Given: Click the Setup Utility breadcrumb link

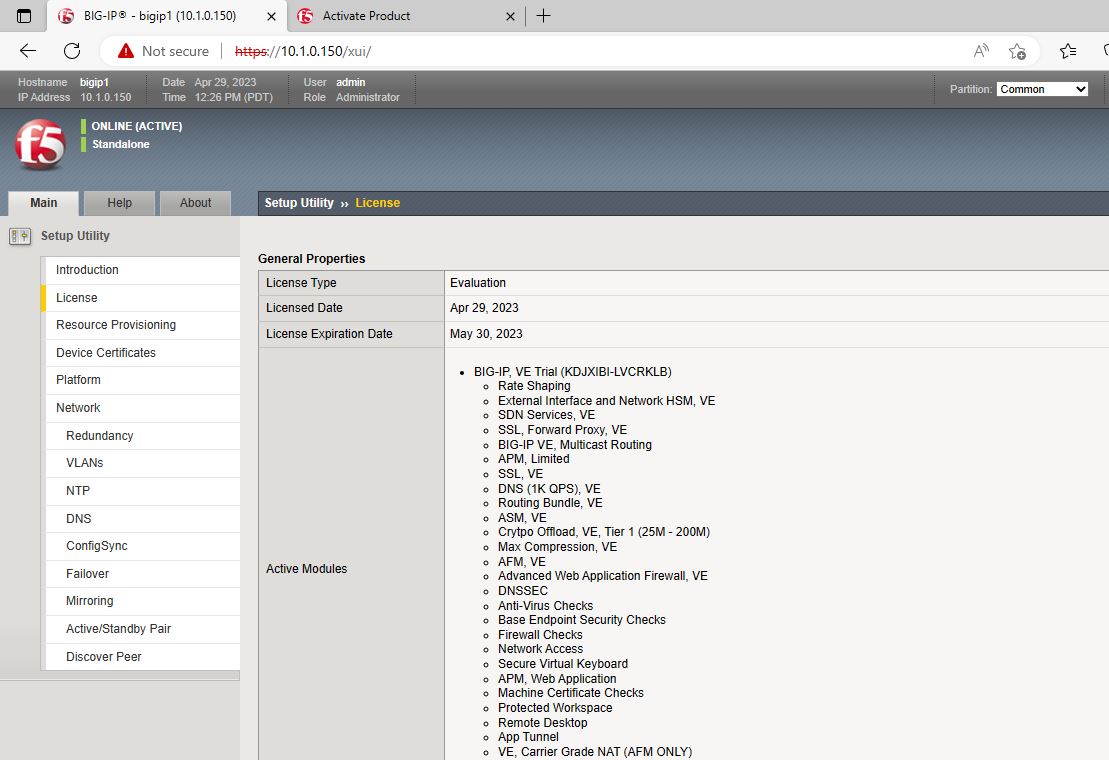Looking at the screenshot, I should [299, 203].
